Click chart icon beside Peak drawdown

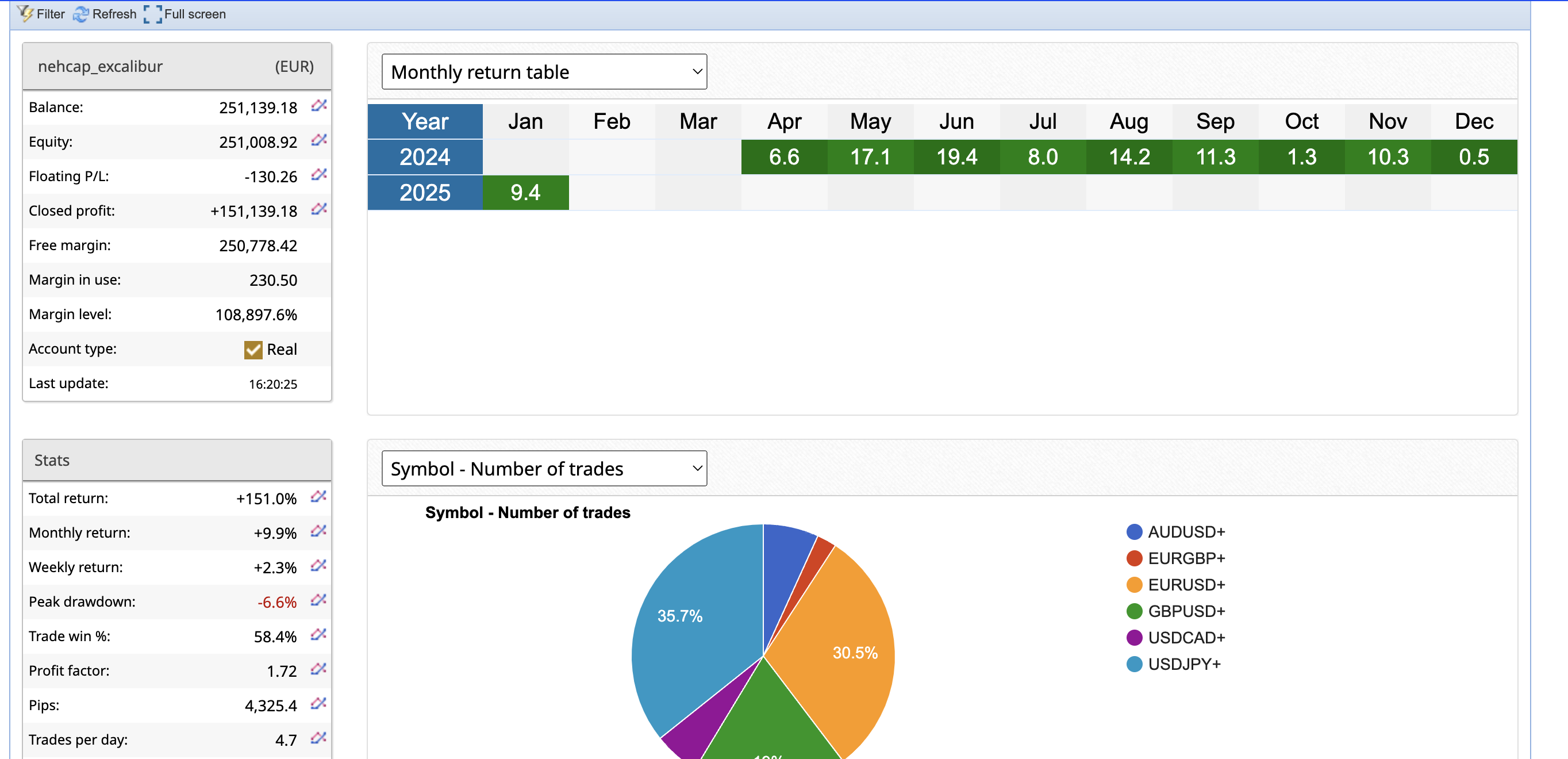point(318,601)
